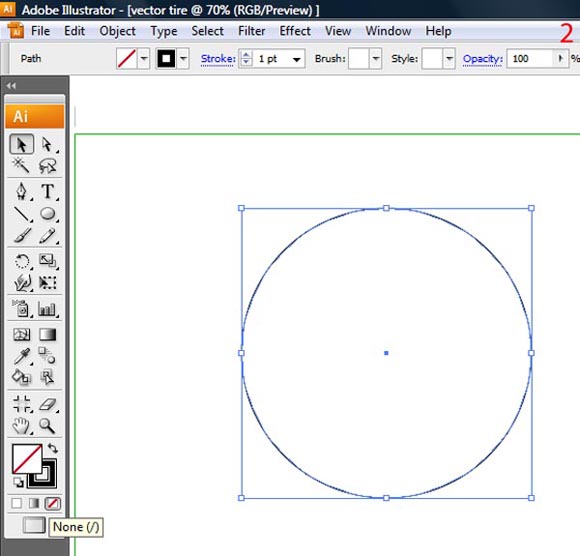Open the Object menu
The width and height of the screenshot is (580, 556).
coord(118,31)
